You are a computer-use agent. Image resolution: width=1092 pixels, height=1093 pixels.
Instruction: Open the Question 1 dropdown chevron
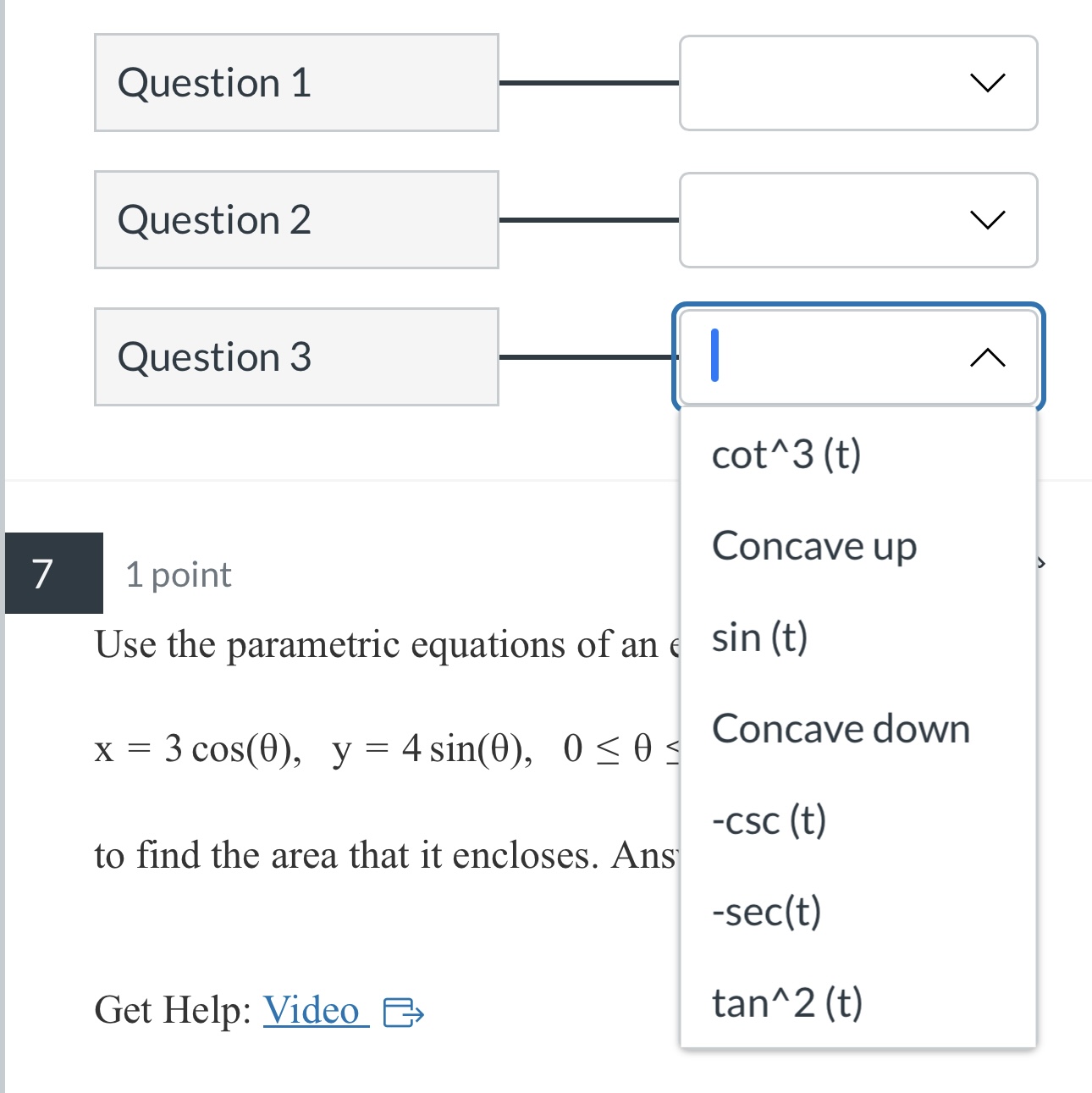tap(987, 82)
